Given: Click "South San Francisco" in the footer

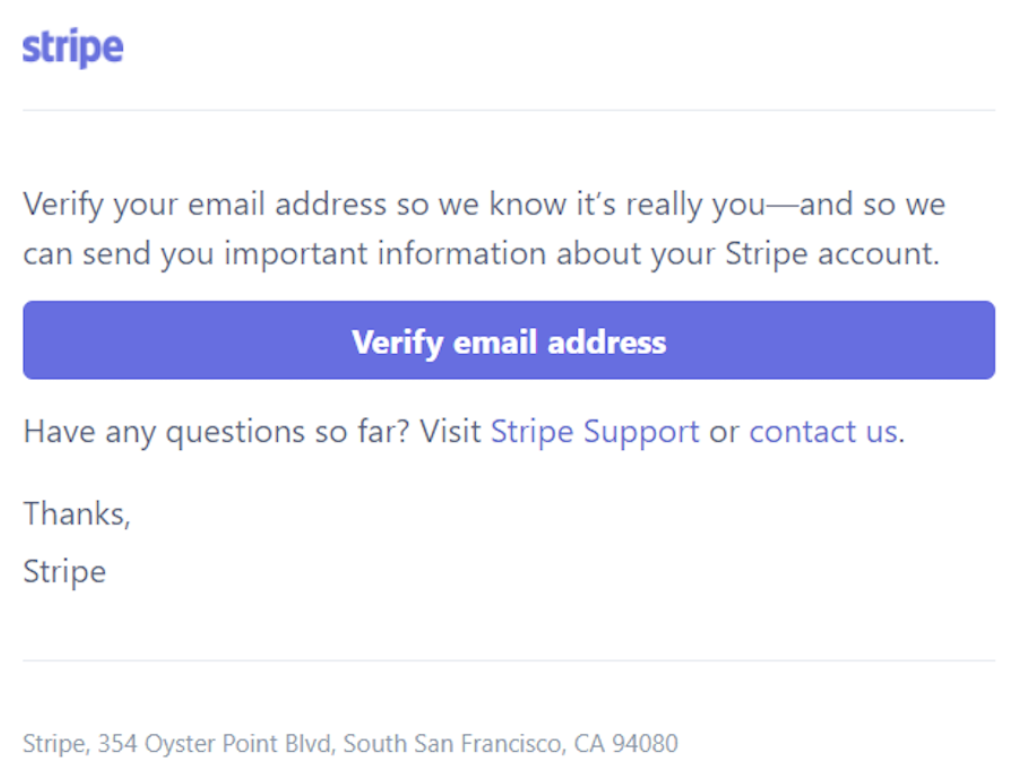Looking at the screenshot, I should point(454,743).
